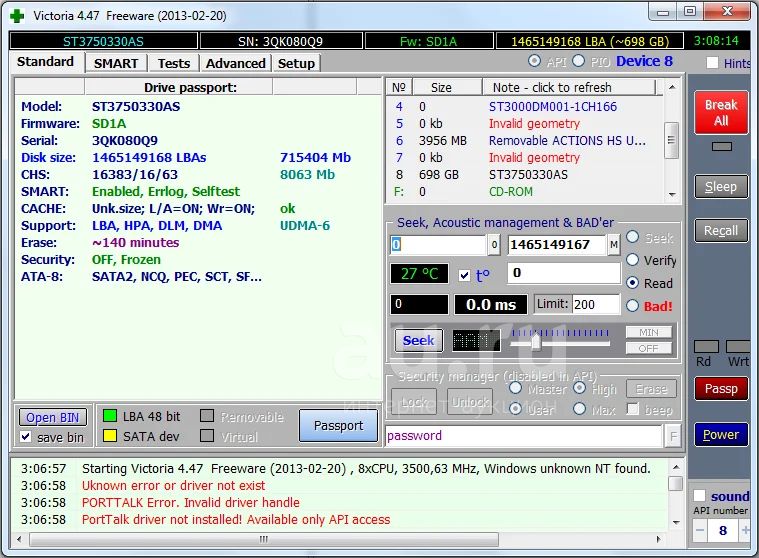The width and height of the screenshot is (759, 558).
Task: Click the AAM display indicator
Action: coord(476,341)
